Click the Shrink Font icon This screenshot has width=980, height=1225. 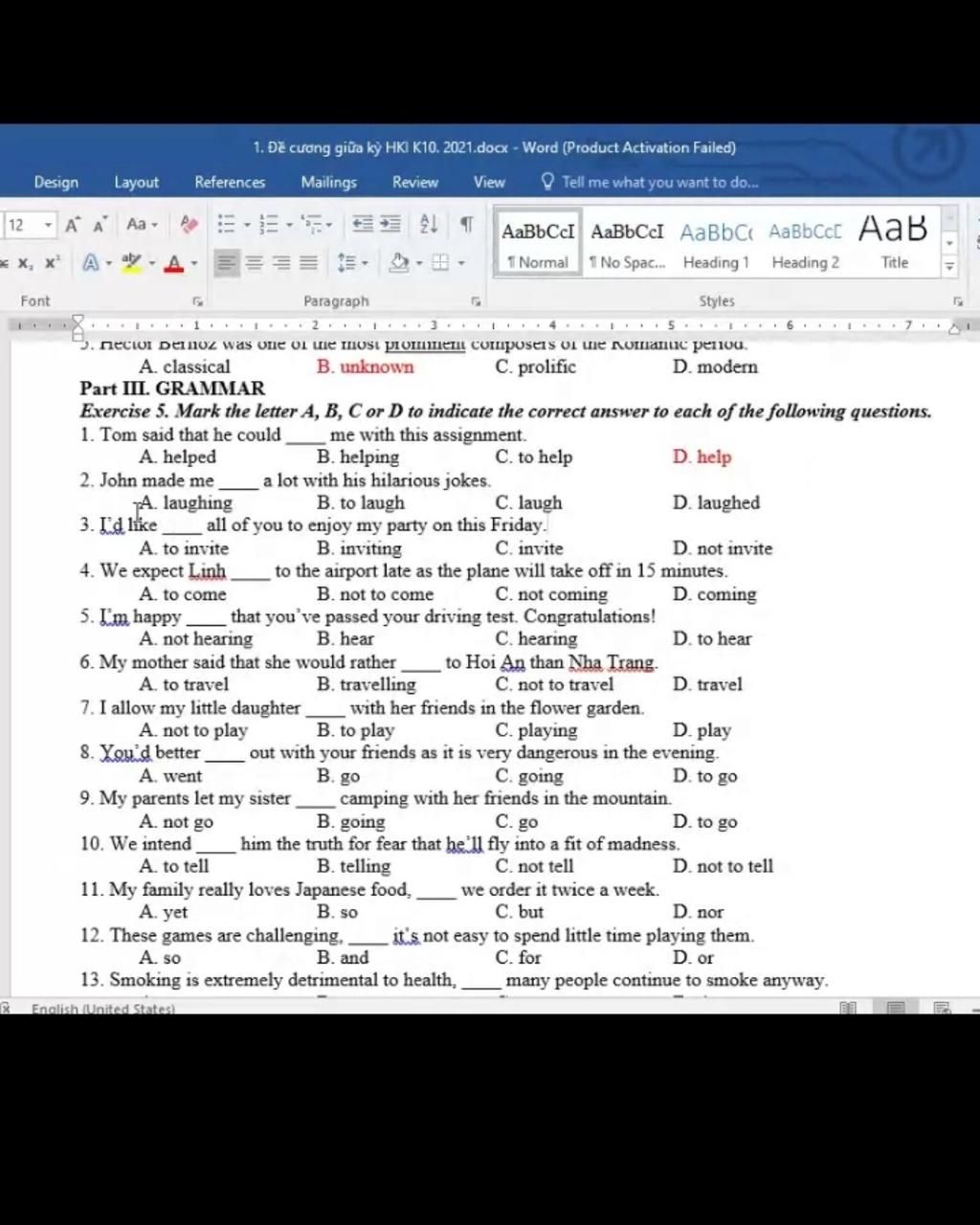[100, 225]
